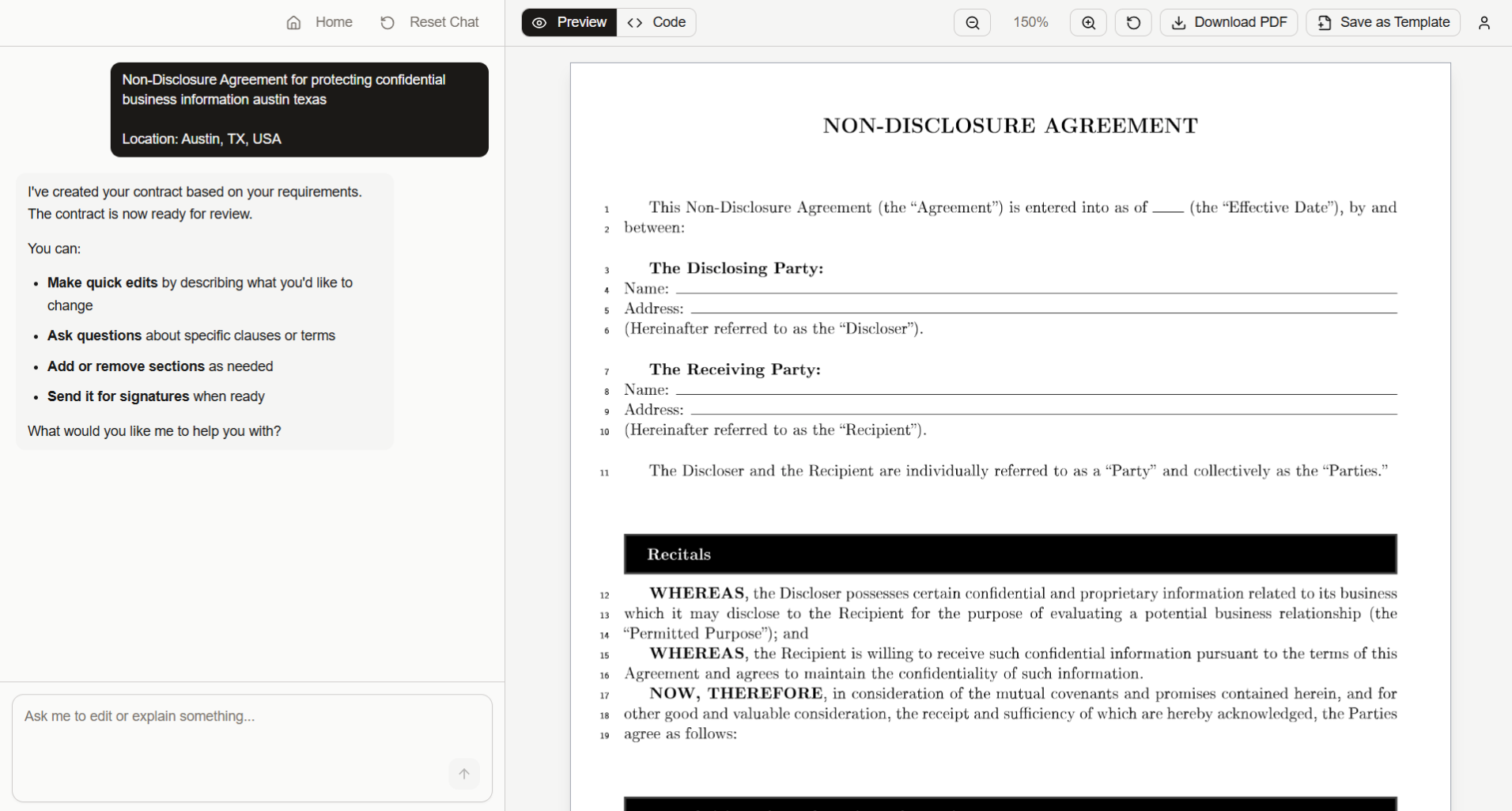Click the download icon in Download PDF
Screen dimensions: 1512x811
(x=1178, y=23)
